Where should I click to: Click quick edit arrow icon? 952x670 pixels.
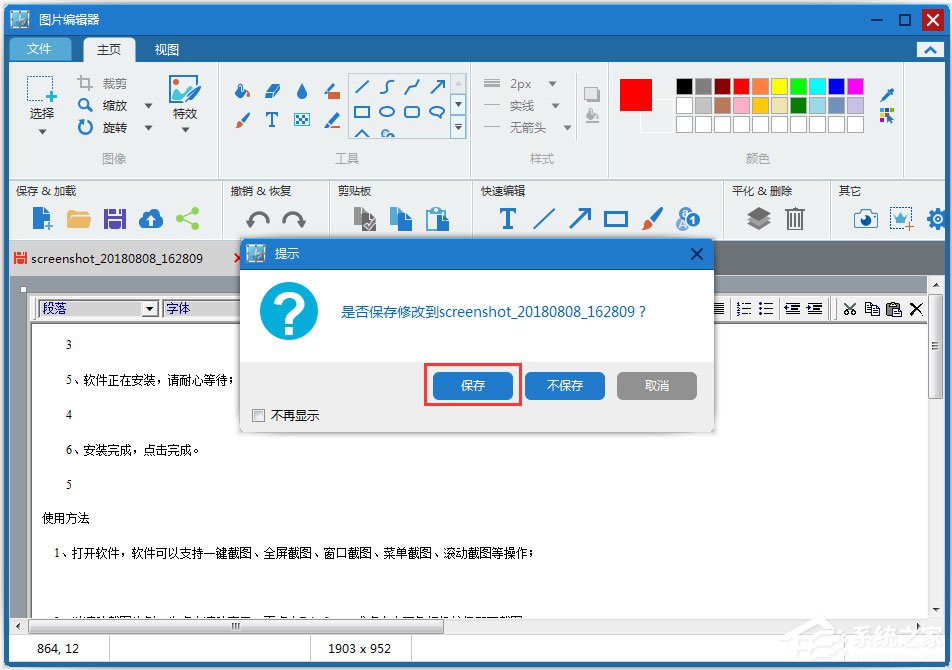(x=580, y=218)
